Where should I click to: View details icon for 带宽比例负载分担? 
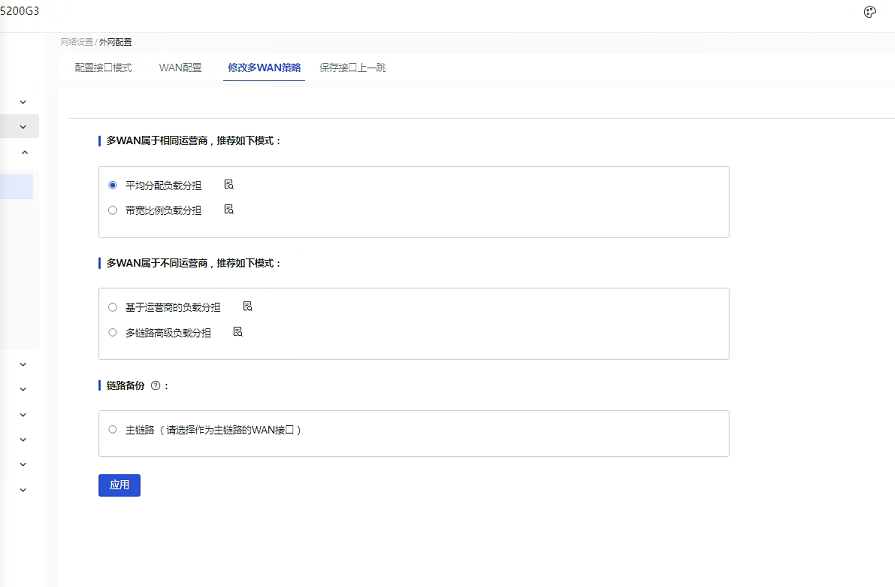(229, 210)
